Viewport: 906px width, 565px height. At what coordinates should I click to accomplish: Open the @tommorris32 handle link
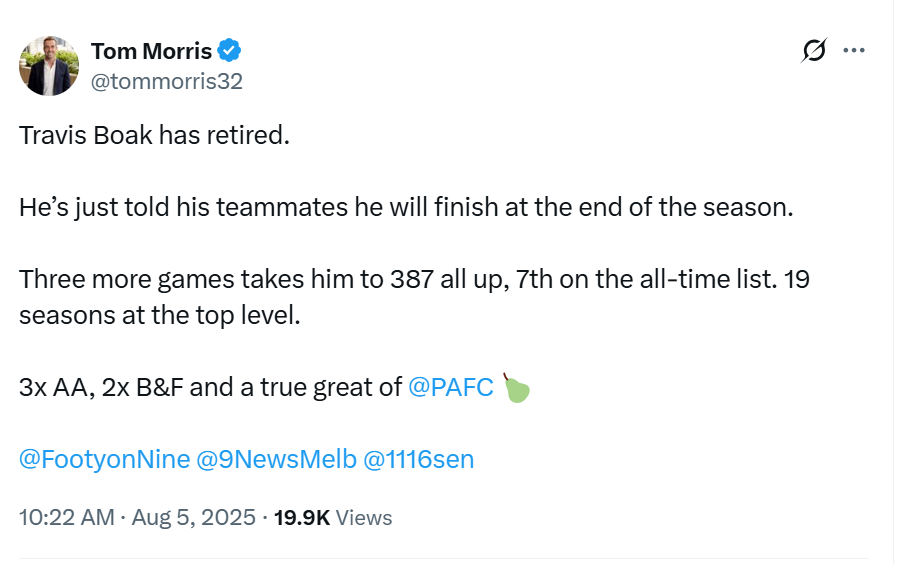tap(167, 82)
